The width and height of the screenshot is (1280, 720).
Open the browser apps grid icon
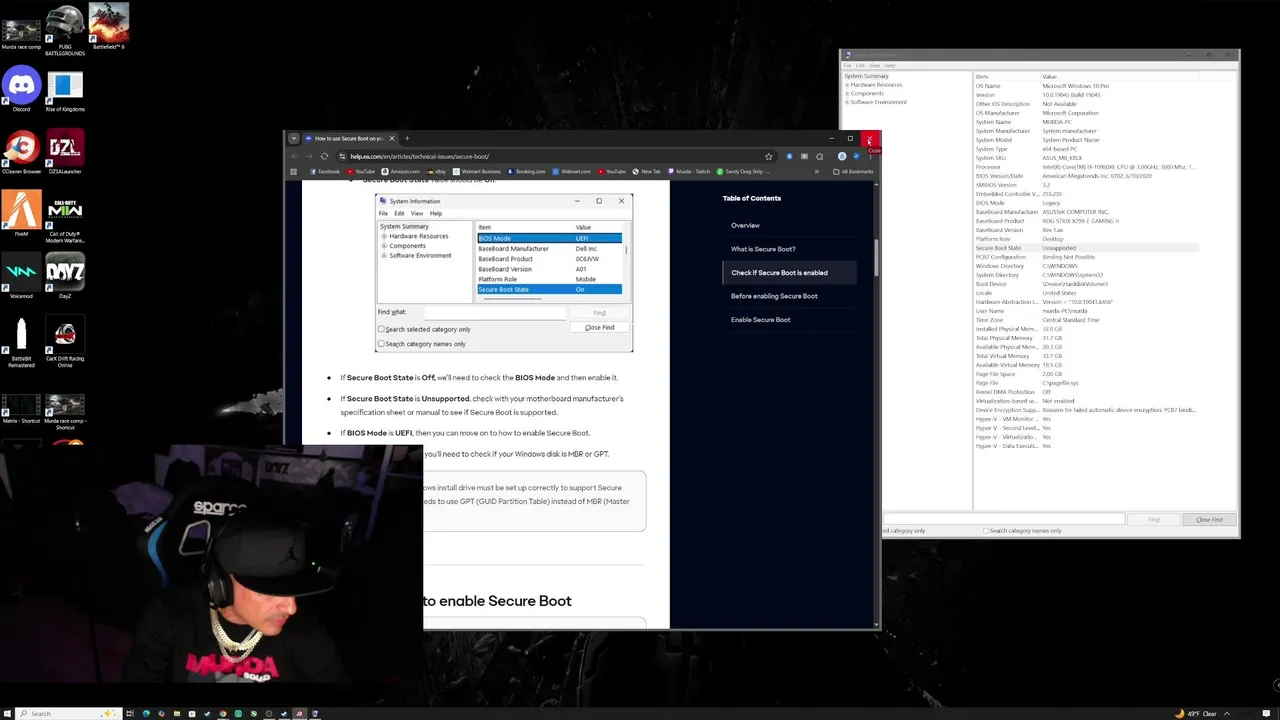click(293, 171)
